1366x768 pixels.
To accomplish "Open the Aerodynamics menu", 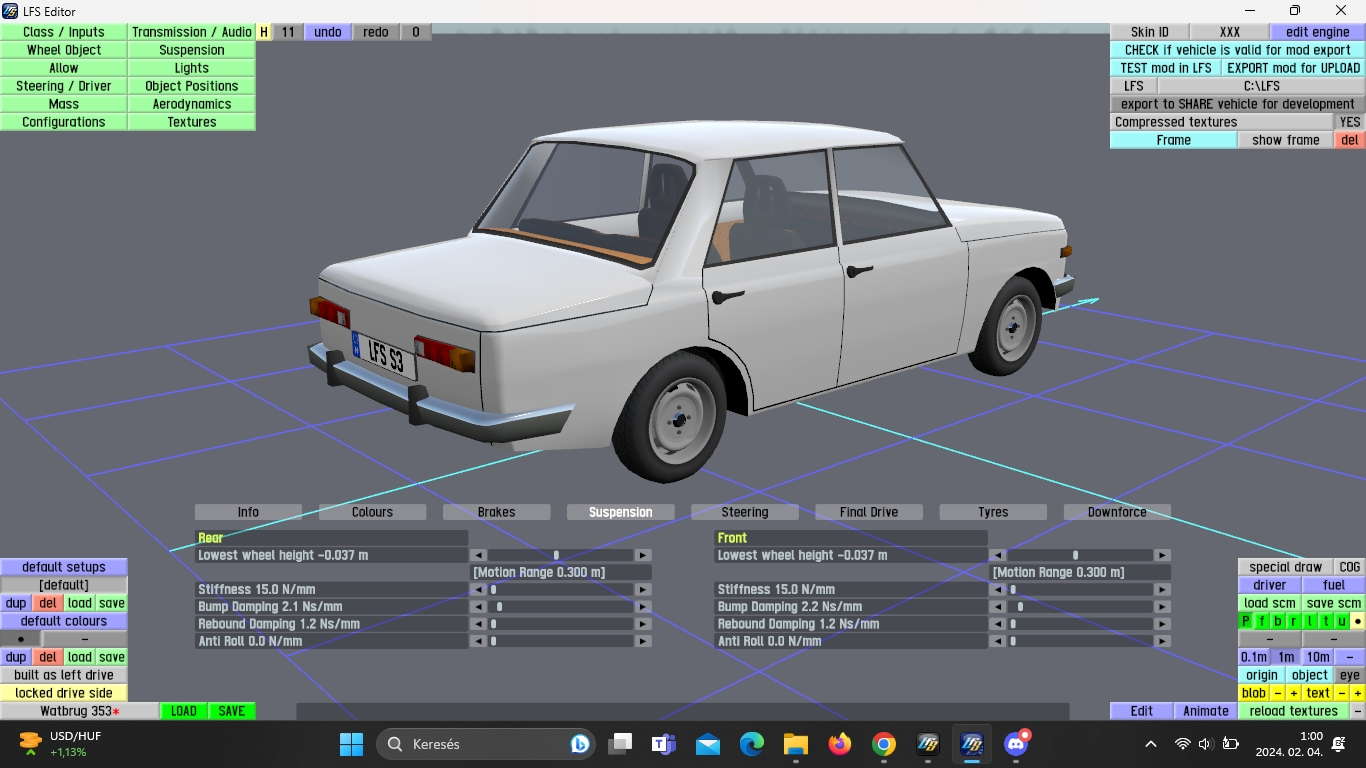I will pyautogui.click(x=192, y=104).
